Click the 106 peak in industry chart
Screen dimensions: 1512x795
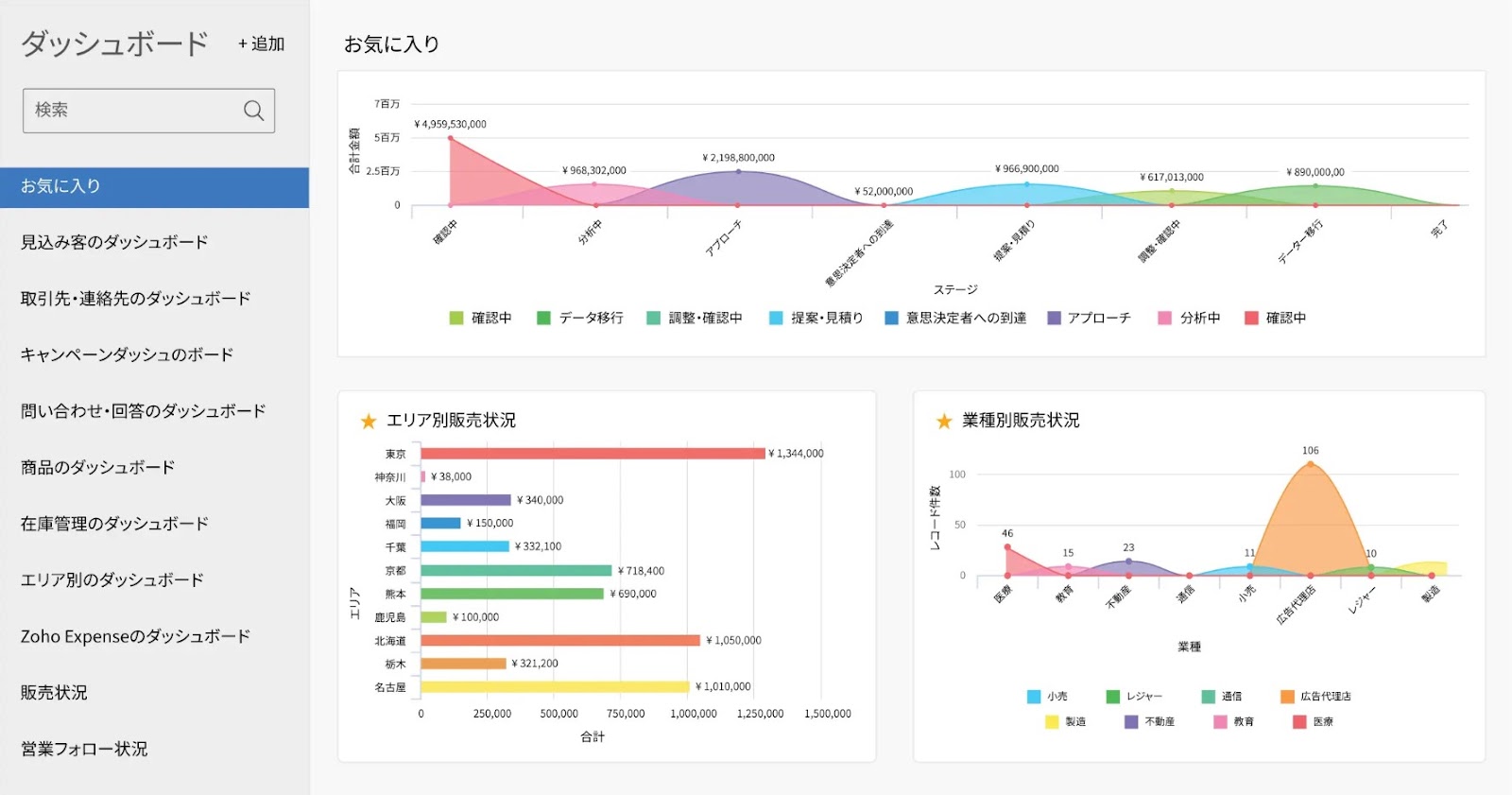(1310, 463)
